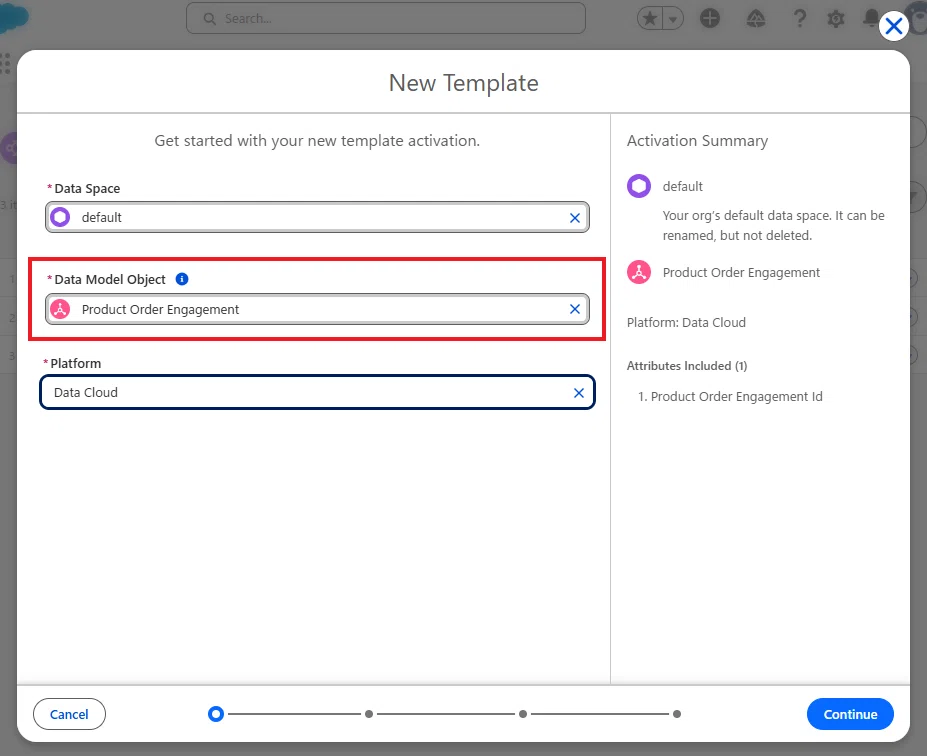Click 'Product Order Engagement Id' attribute
Screen dimensions: 927x756
737,397
